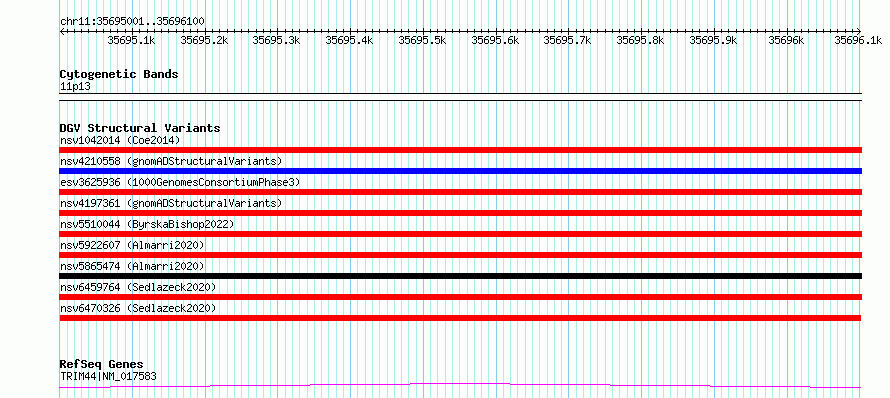This screenshot has height=398, width=890.
Task: Click the TRIM44|NM_017583 gene label
Action: (x=108, y=376)
